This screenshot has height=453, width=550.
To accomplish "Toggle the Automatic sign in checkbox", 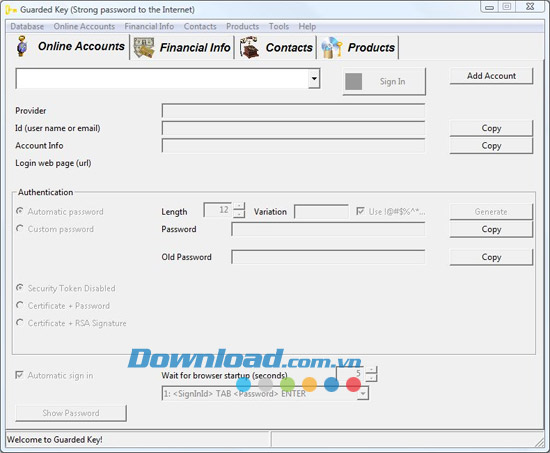I will 19,375.
